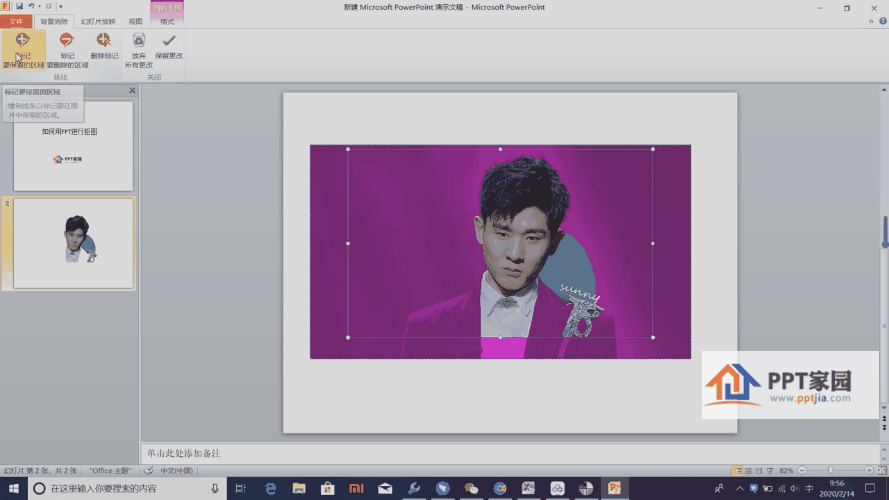Image resolution: width=889 pixels, height=500 pixels.
Task: Click the Windows search box
Action: 128,488
